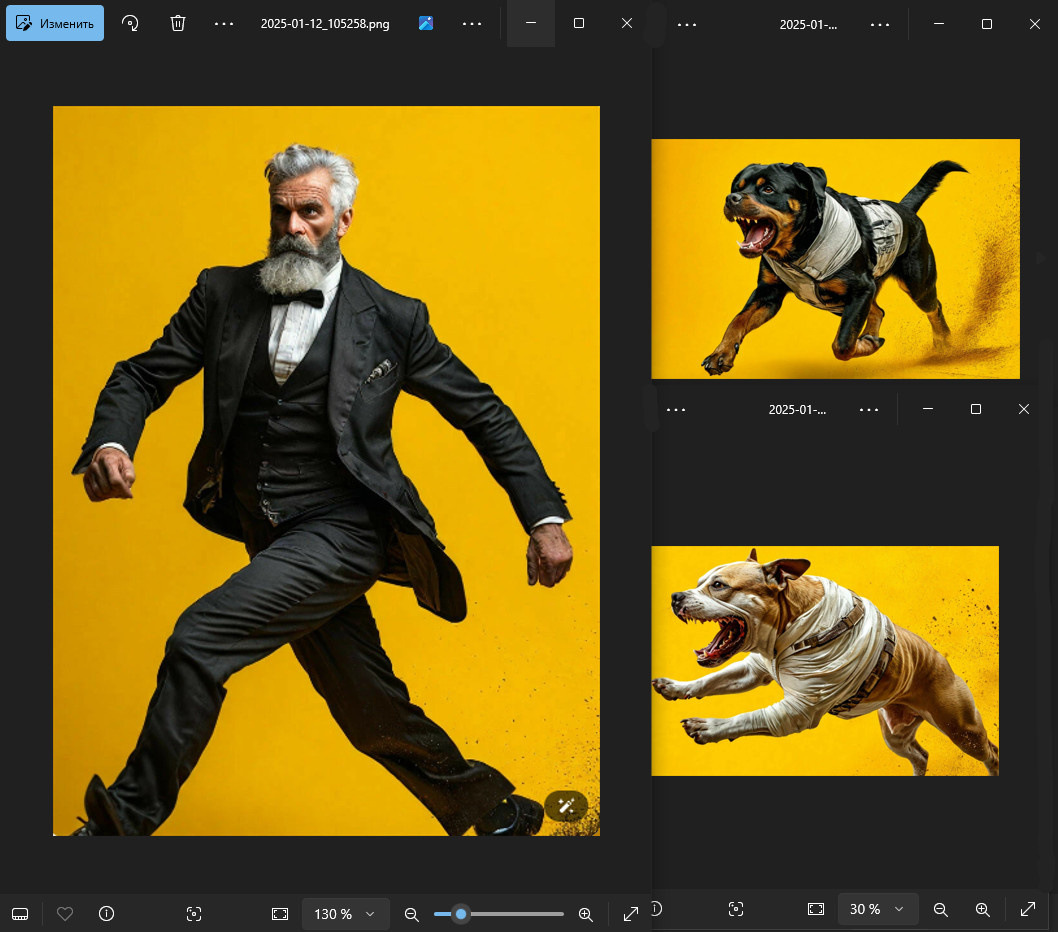Click the visual search scan icon in the main window

tap(194, 914)
